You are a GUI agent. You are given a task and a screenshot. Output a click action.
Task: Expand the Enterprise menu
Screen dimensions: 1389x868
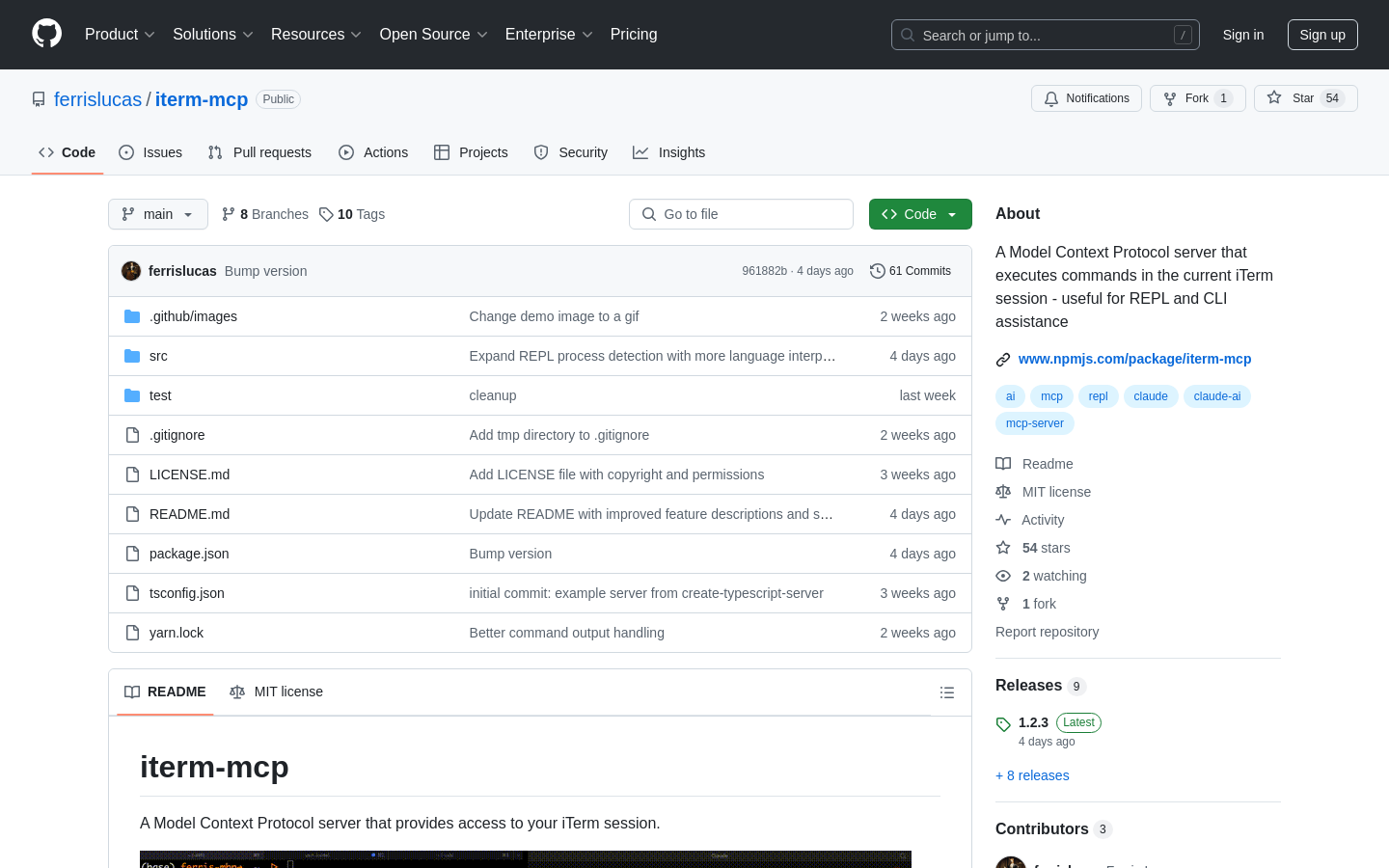[x=549, y=35]
